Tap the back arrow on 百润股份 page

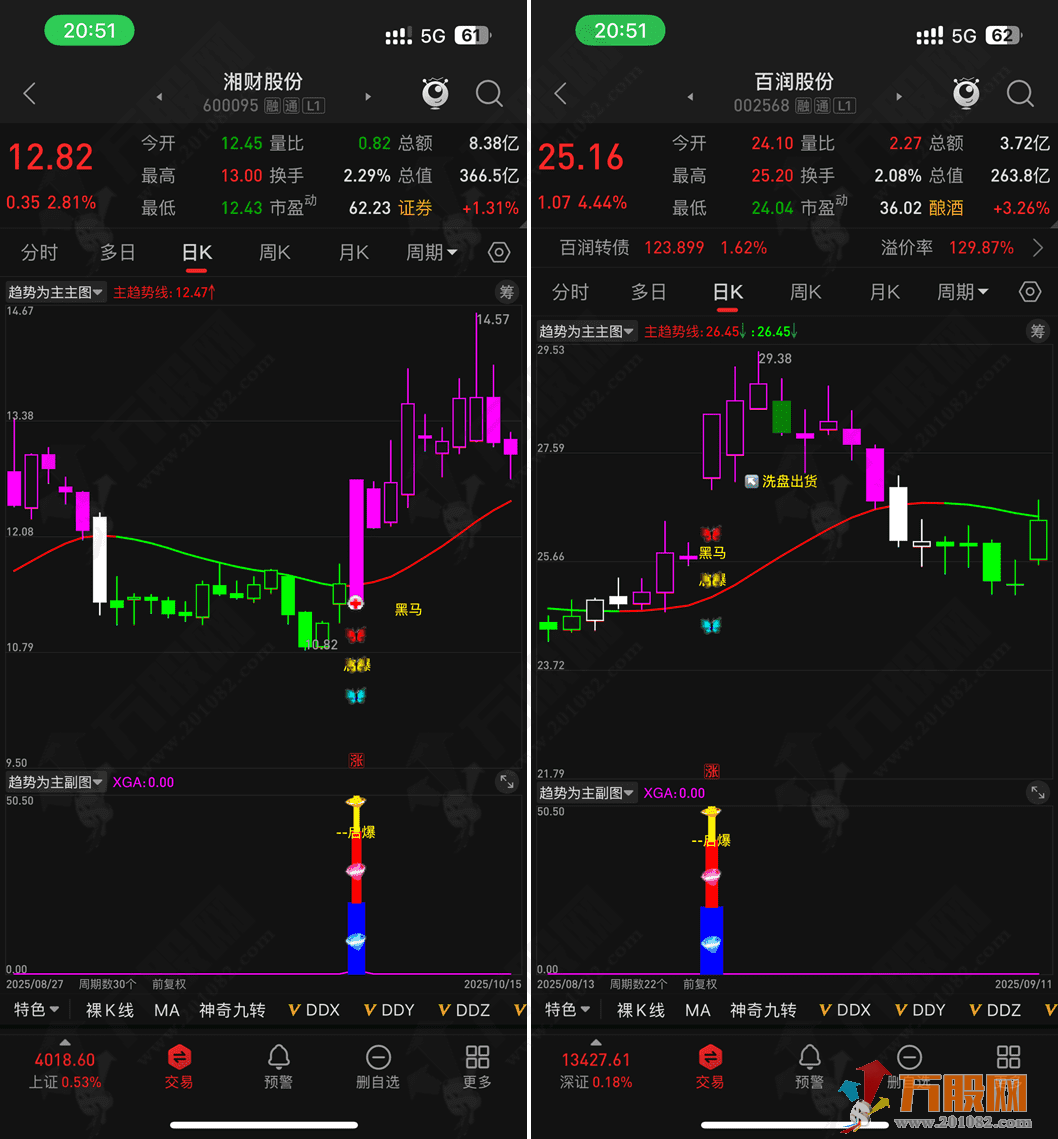coord(559,94)
